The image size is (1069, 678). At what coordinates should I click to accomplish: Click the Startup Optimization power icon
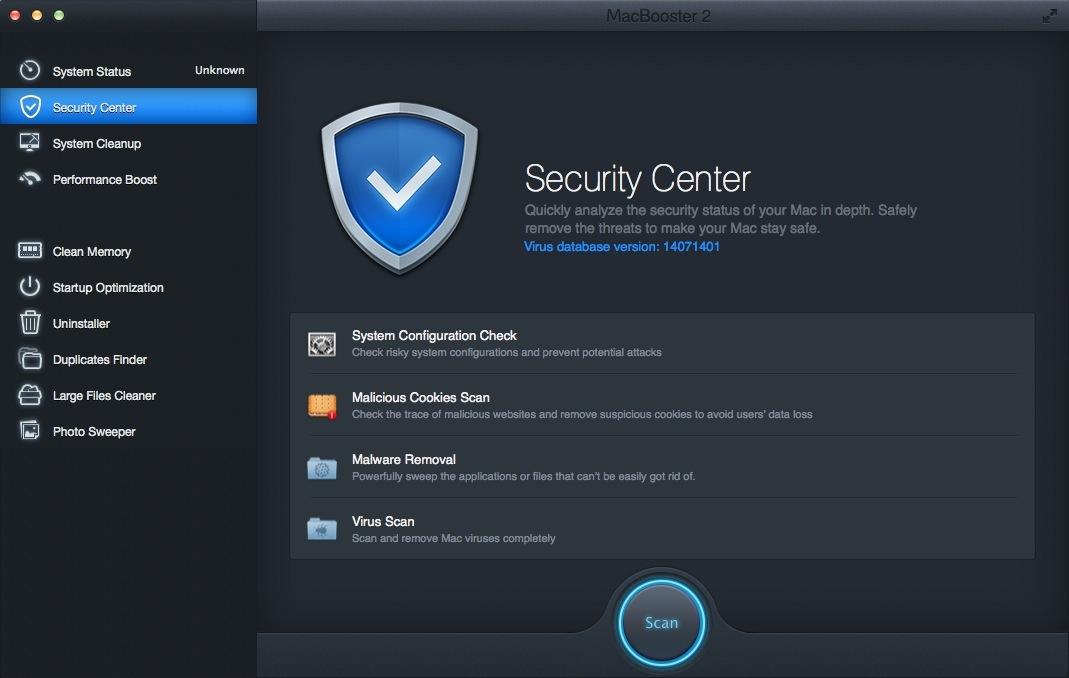pyautogui.click(x=30, y=287)
